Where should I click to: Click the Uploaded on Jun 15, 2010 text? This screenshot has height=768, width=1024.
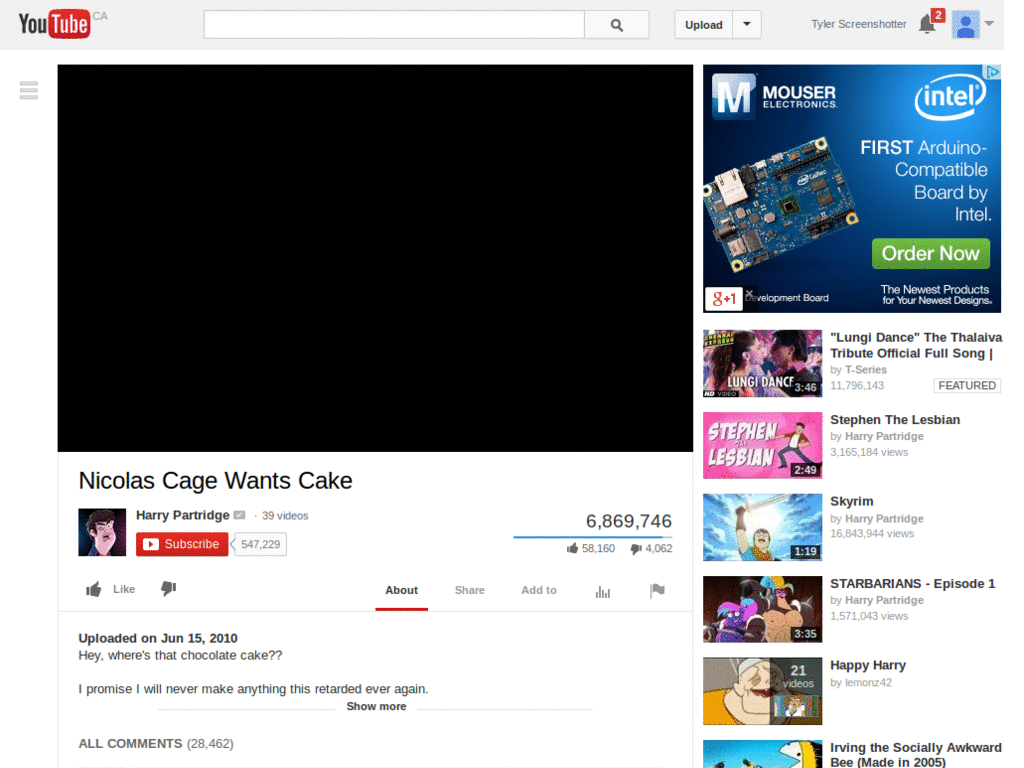(x=158, y=638)
